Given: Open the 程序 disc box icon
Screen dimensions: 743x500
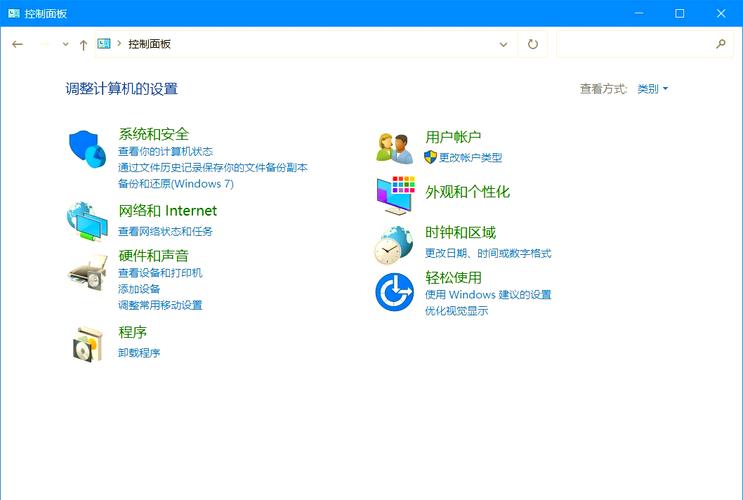Looking at the screenshot, I should (88, 345).
